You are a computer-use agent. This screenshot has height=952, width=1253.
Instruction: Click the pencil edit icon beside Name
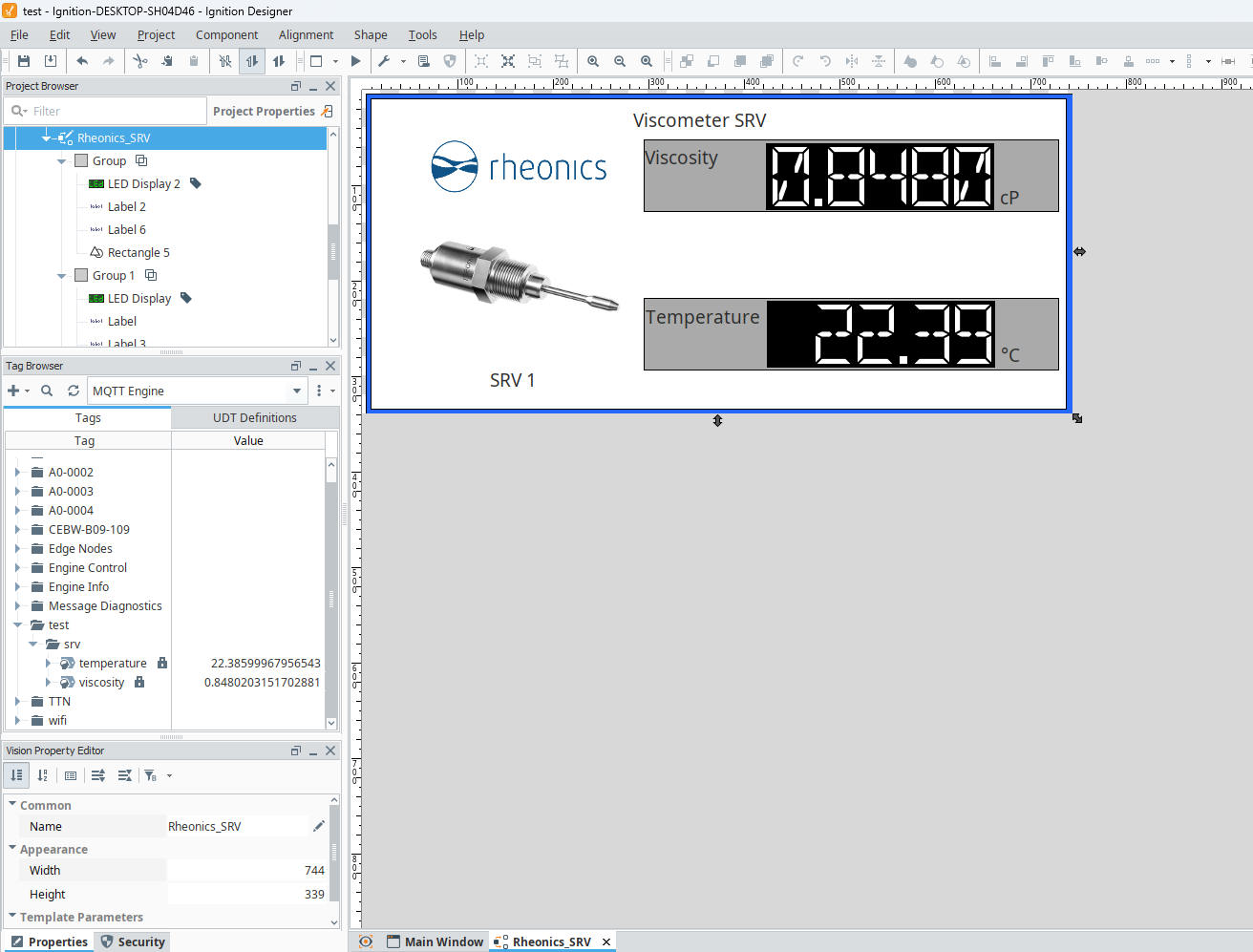click(319, 826)
